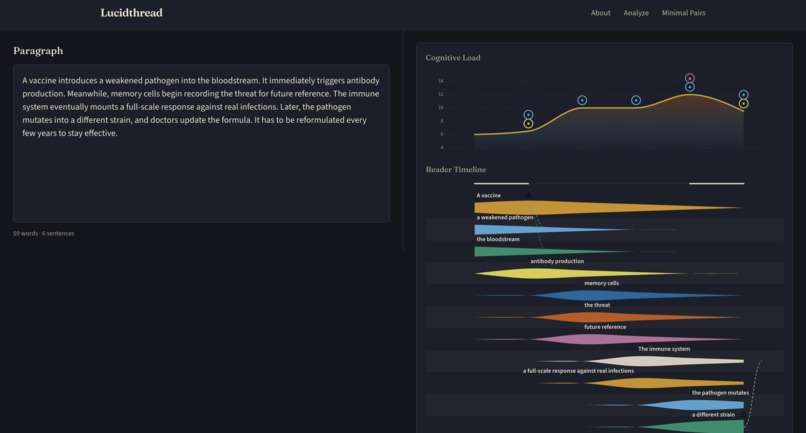The height and width of the screenshot is (433, 806).
Task: Click the Paragraph heading
Action: point(38,51)
